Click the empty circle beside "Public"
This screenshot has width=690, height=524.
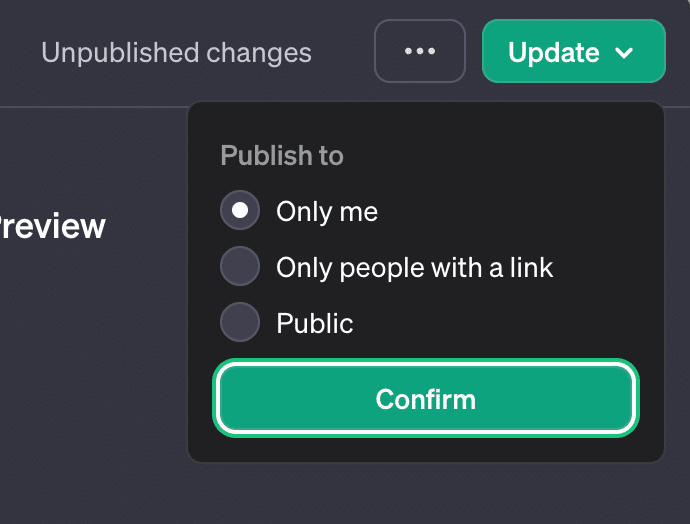tap(240, 323)
